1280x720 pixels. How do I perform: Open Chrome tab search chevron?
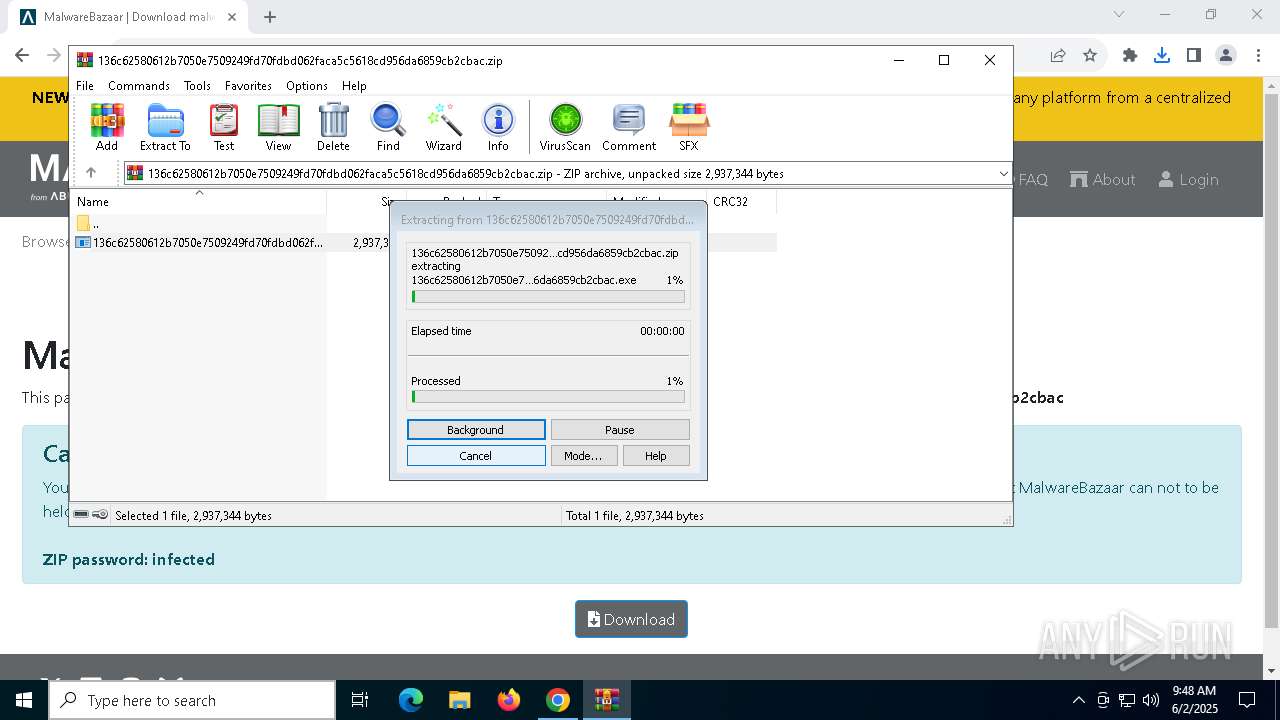1119,14
